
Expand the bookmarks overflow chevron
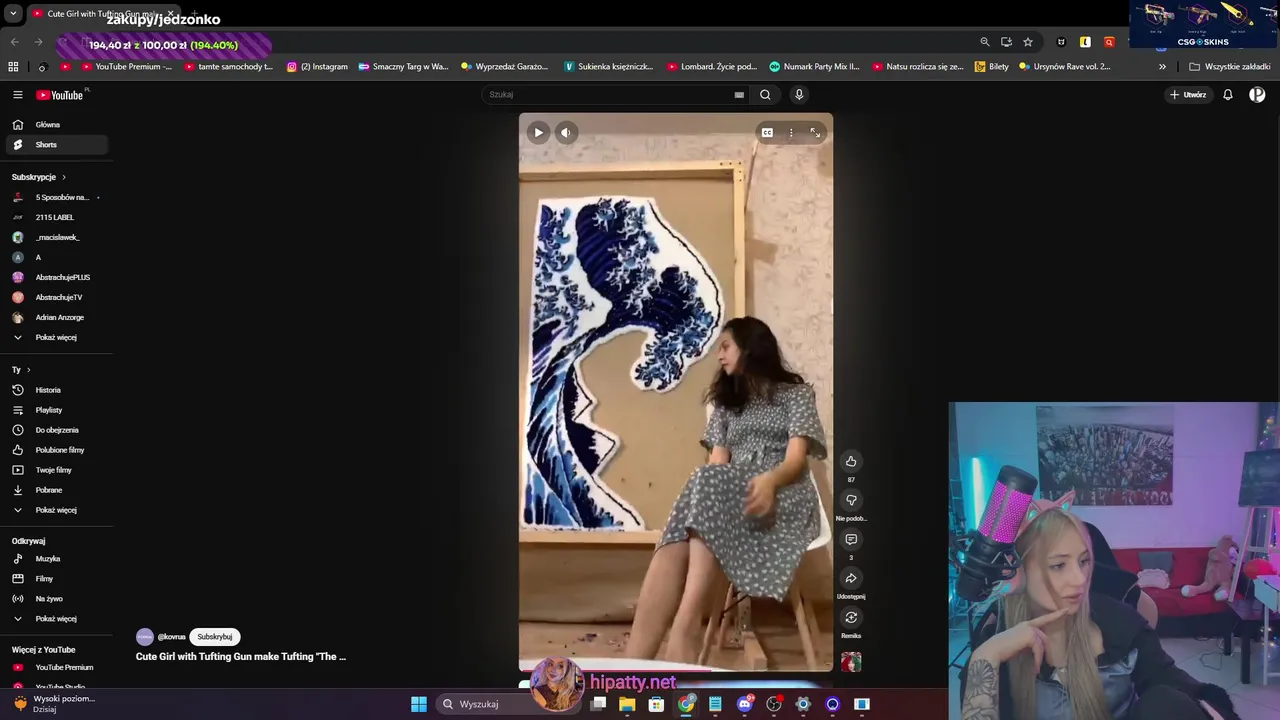tap(1162, 67)
